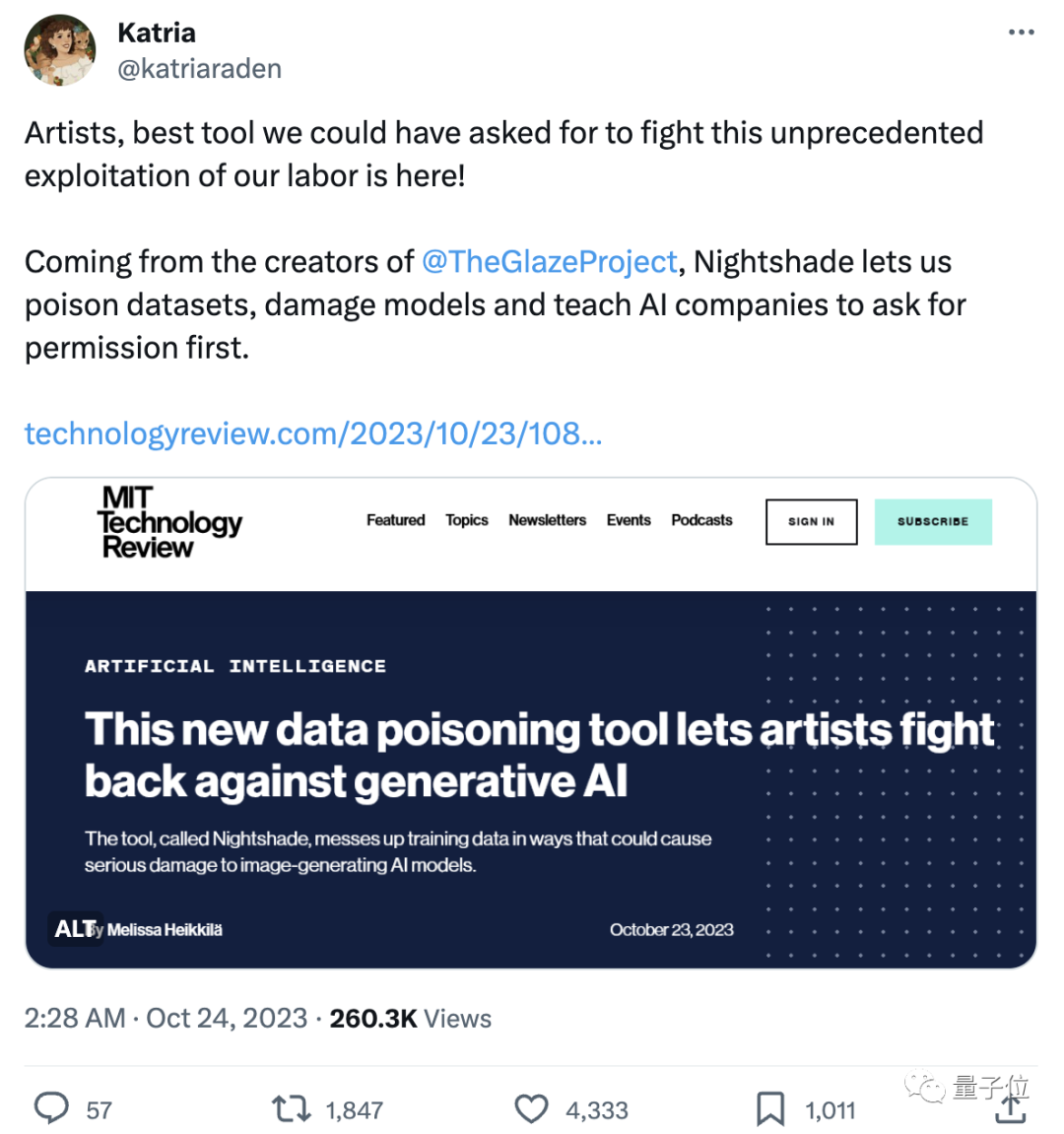
Task: Open Events menu item
Action: (629, 520)
